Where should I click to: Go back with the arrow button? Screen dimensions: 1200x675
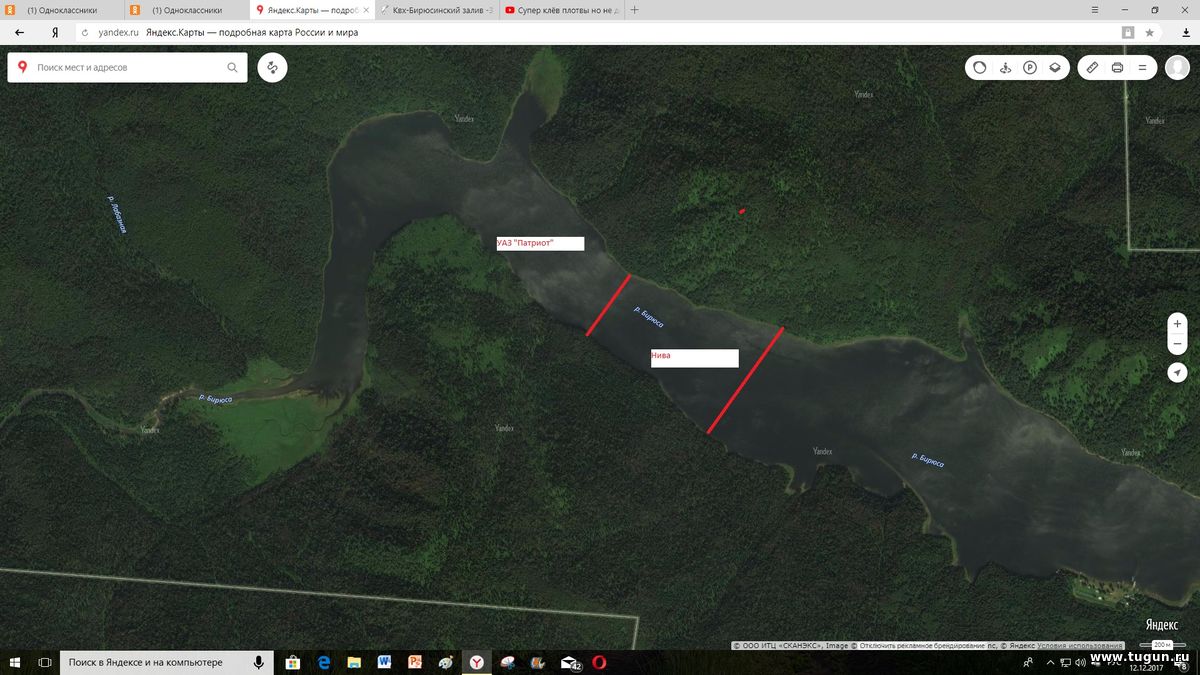19,32
